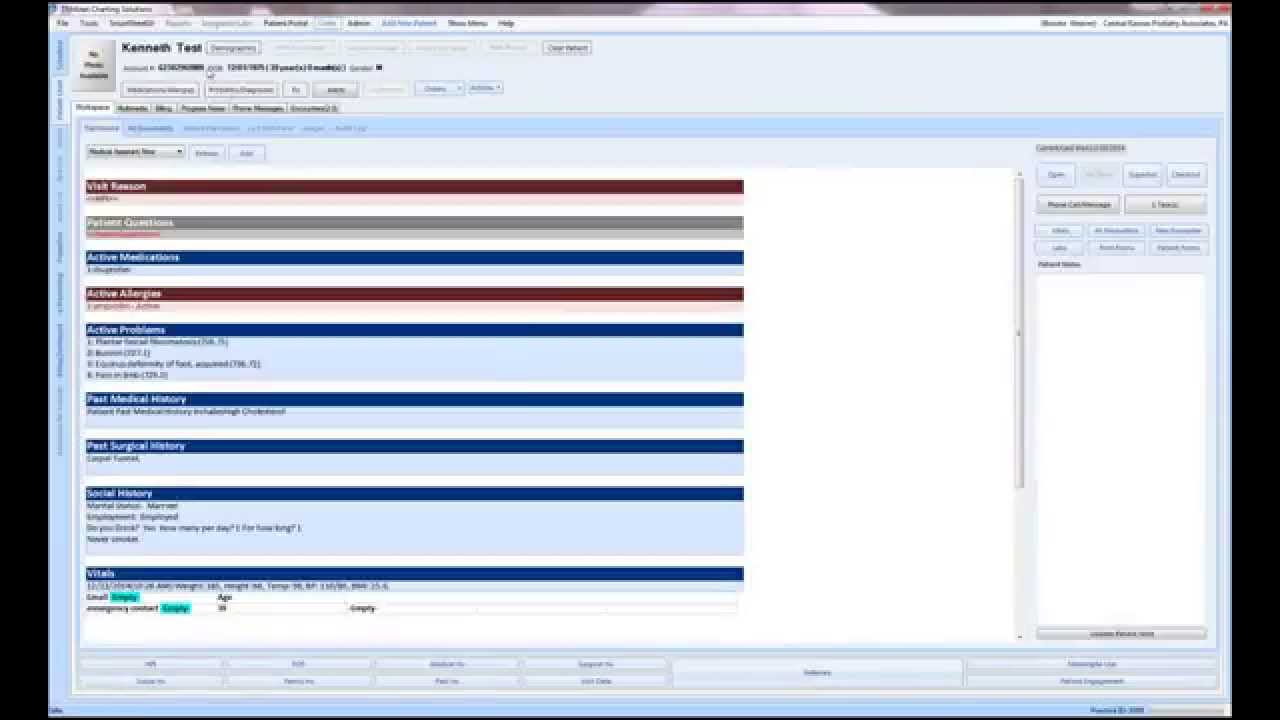Click the Clear Patient button
The width and height of the screenshot is (1280, 720).
[x=567, y=48]
